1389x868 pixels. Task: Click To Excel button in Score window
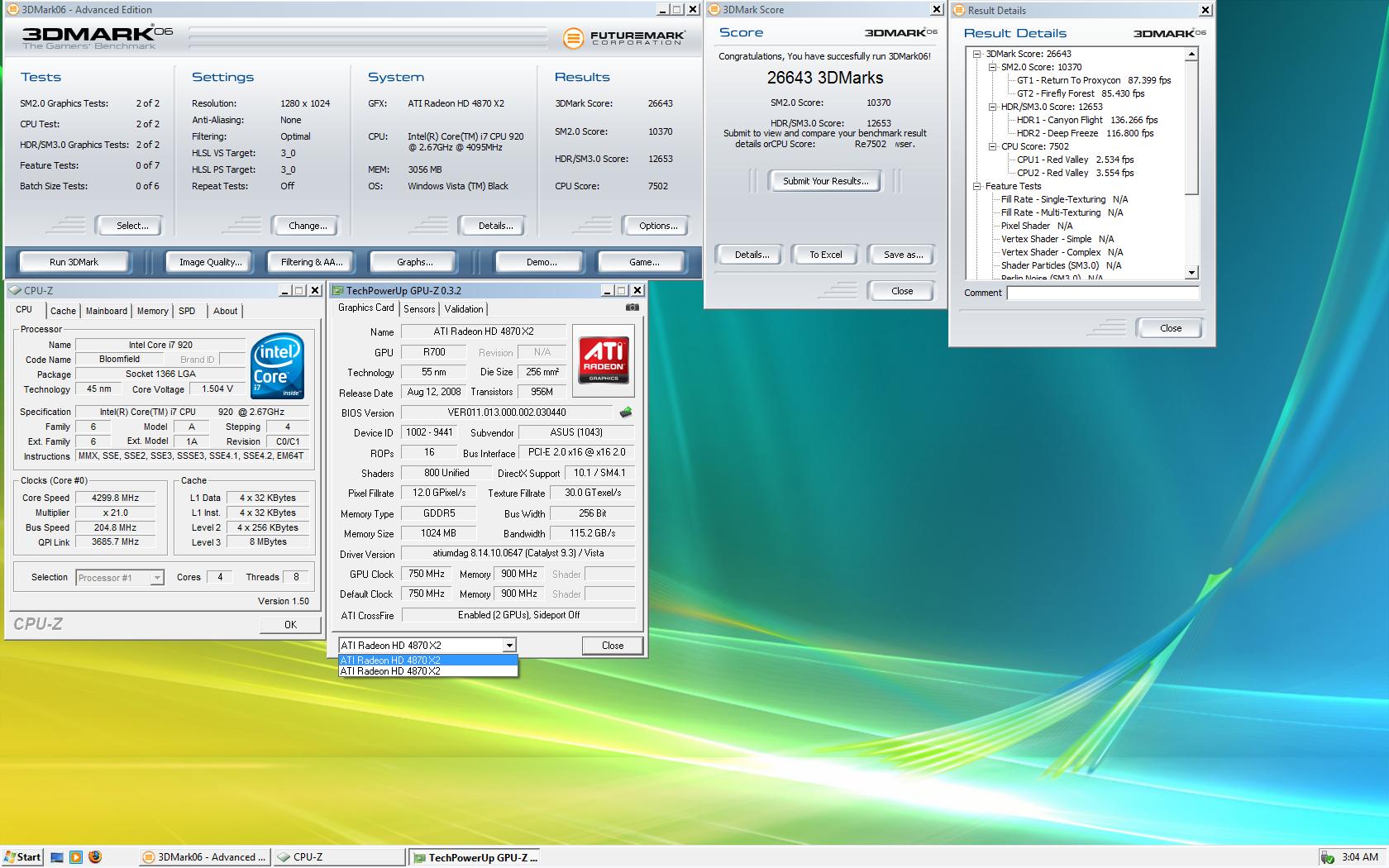click(x=825, y=255)
